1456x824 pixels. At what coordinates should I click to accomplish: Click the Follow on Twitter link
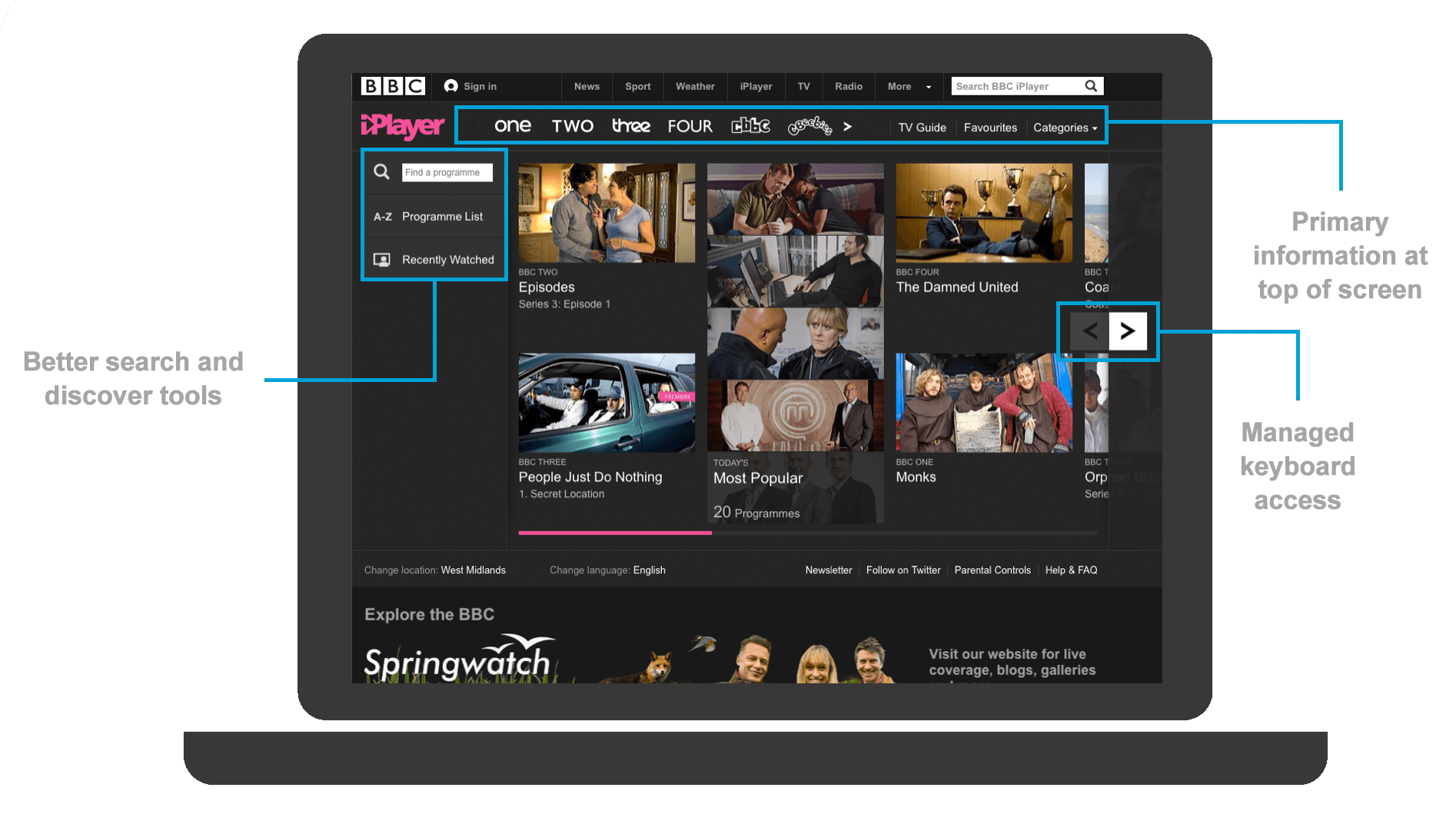(903, 570)
